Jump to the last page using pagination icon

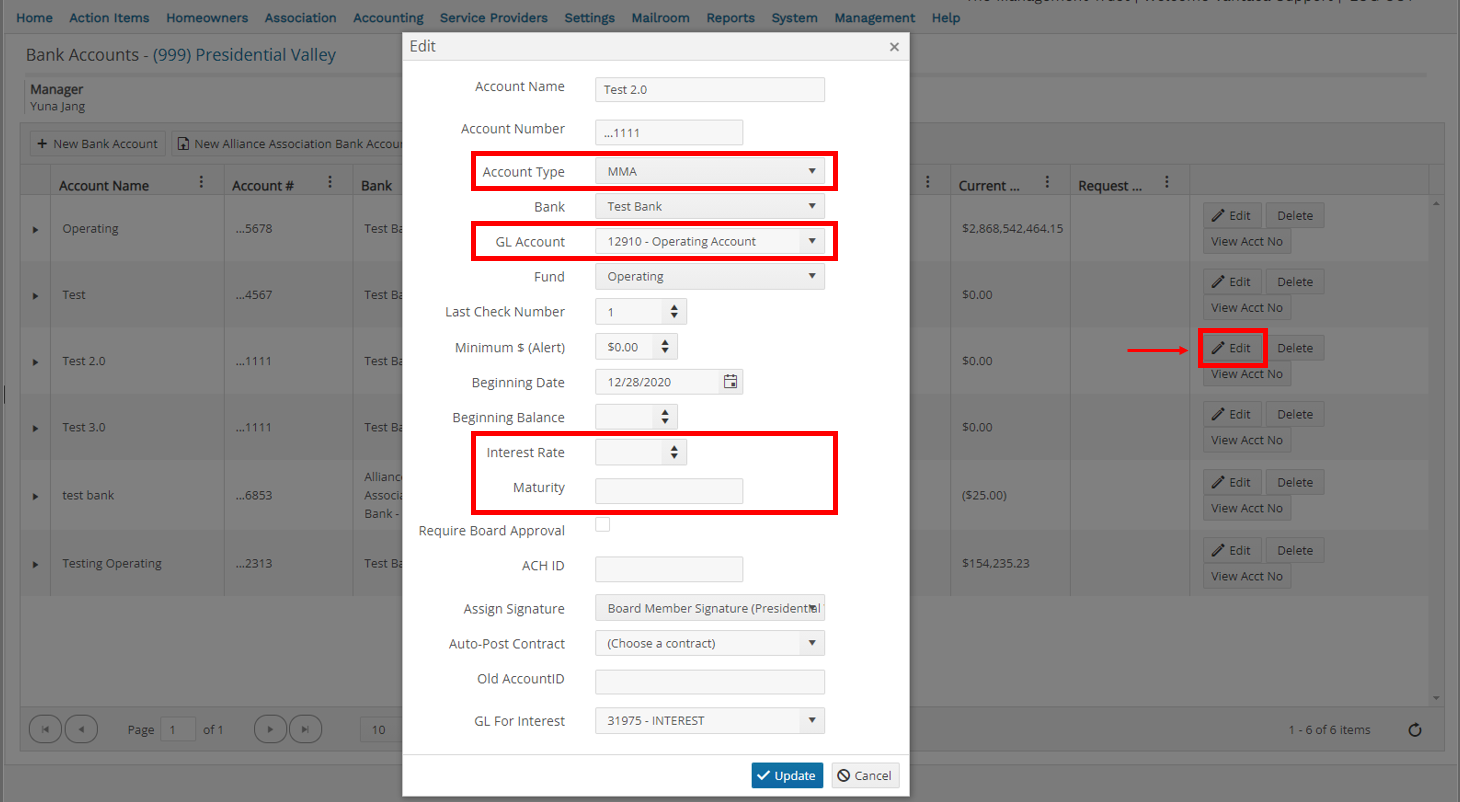coord(306,729)
